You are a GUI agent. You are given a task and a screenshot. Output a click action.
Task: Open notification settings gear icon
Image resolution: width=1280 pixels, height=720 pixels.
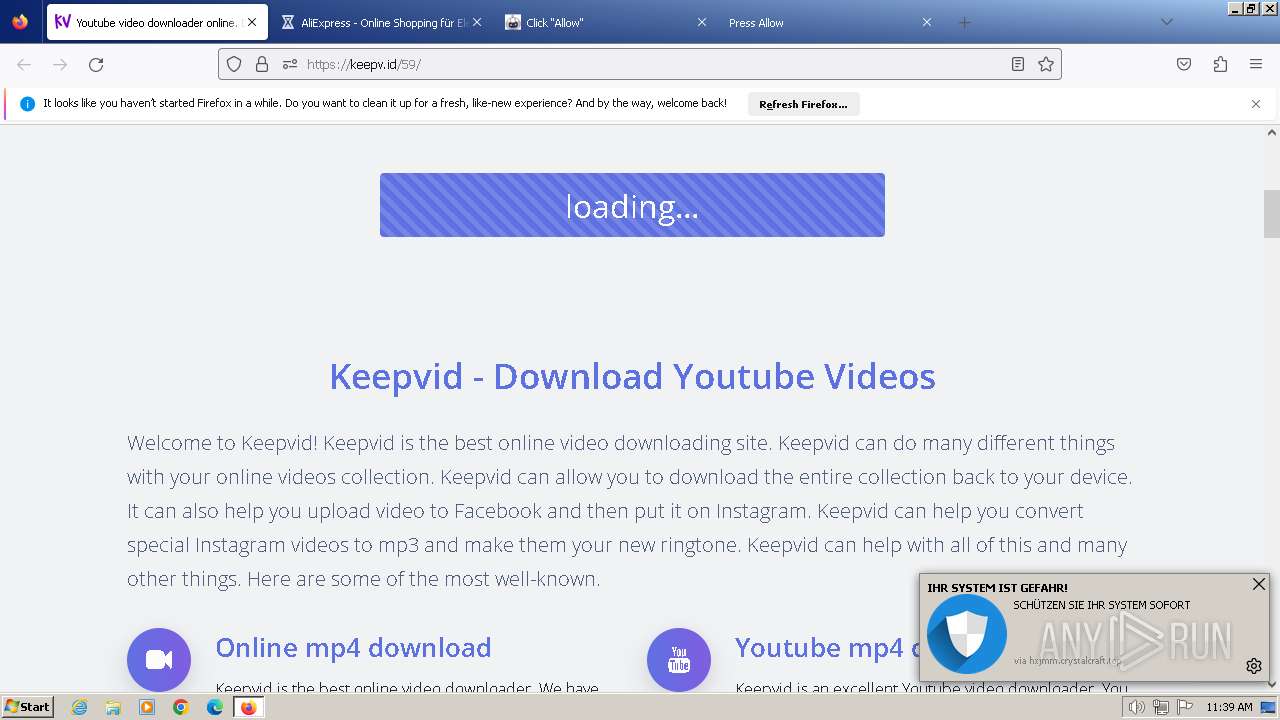click(1254, 666)
